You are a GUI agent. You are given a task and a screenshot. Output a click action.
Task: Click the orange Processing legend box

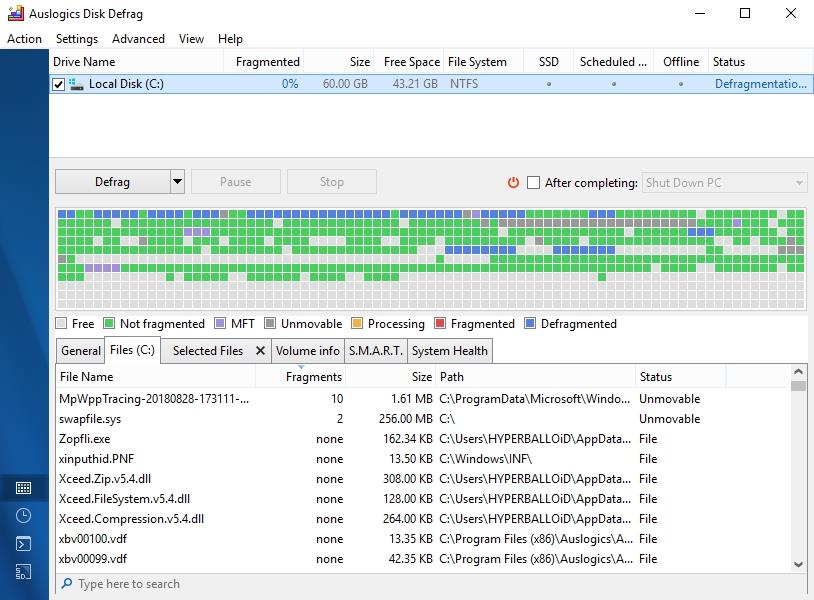[x=357, y=323]
